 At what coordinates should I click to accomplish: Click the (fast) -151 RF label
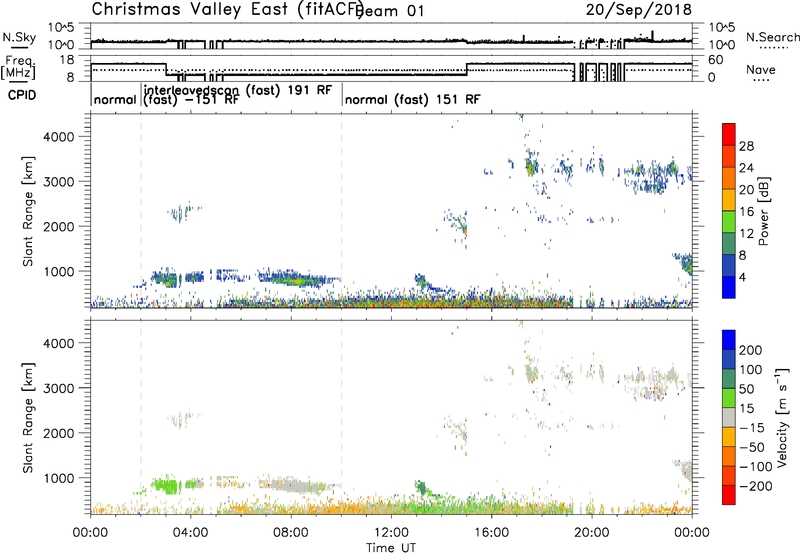pos(190,99)
